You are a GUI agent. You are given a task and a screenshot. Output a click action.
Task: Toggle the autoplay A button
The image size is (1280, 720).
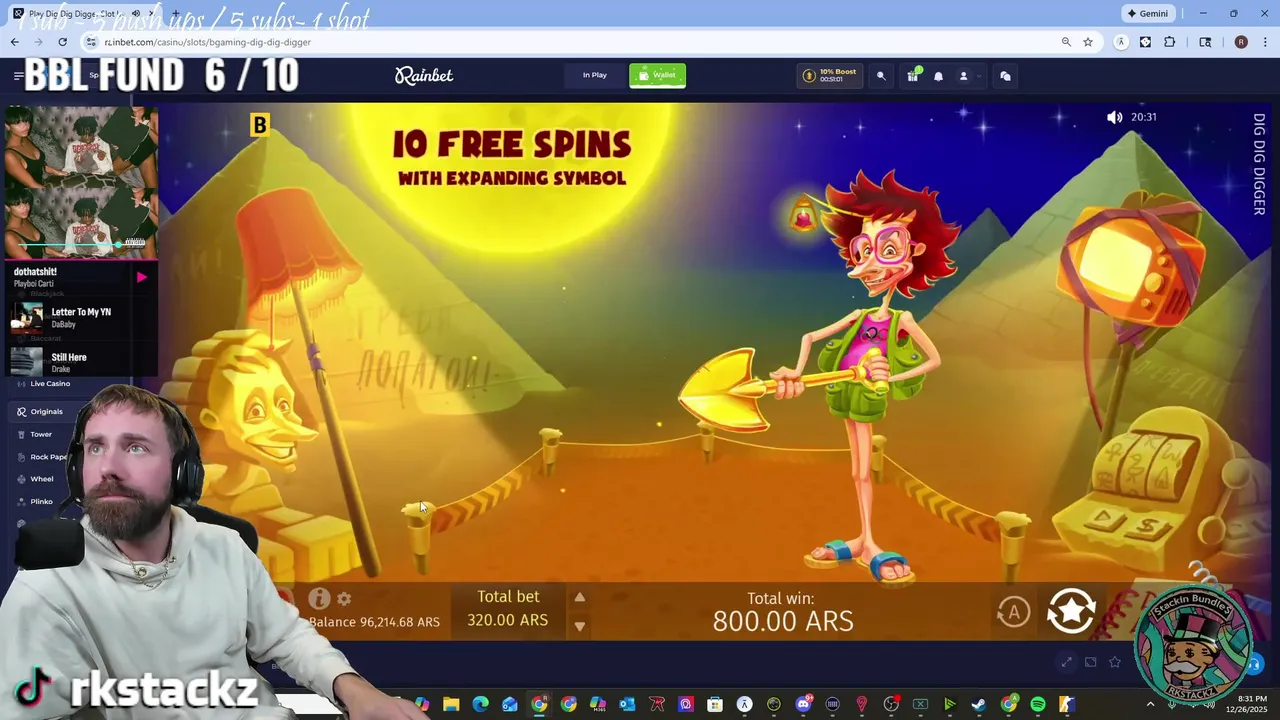click(1013, 612)
